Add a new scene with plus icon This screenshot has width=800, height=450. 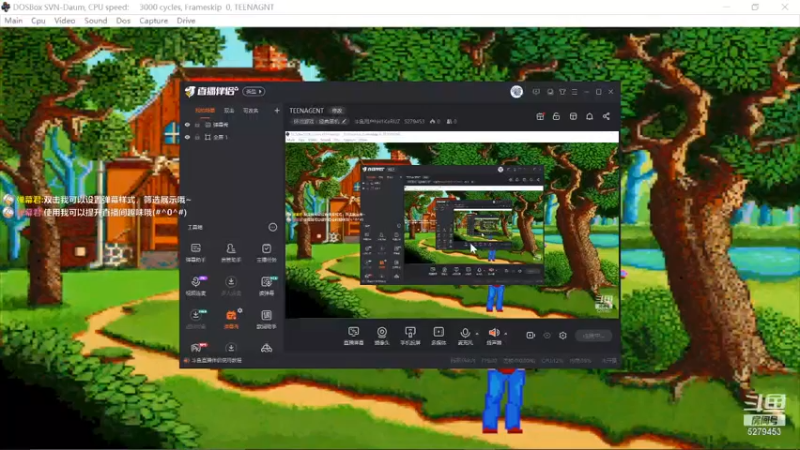(x=277, y=110)
